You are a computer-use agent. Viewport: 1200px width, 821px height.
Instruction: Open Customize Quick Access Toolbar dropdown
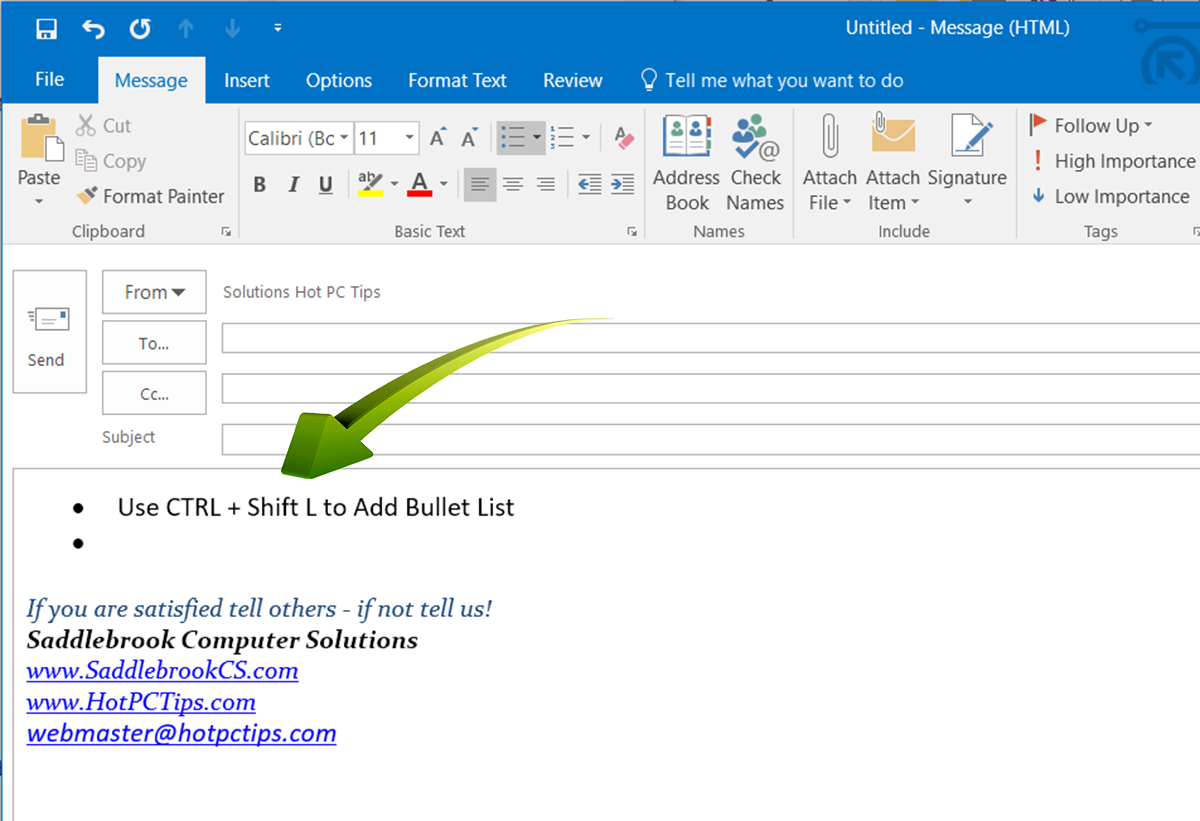277,28
